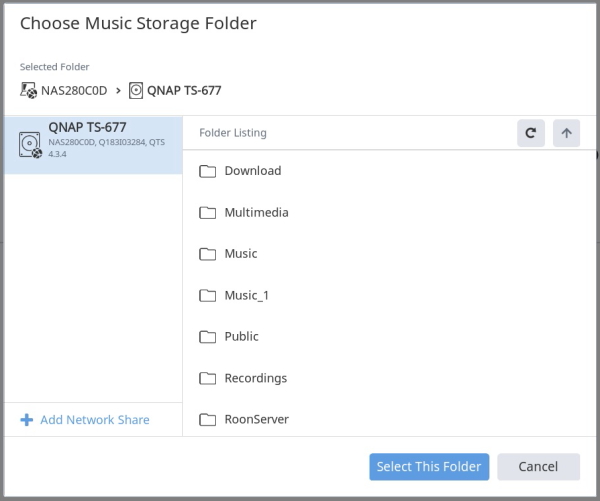Click the Music_1 folder icon
This screenshot has width=600, height=501.
[x=207, y=295]
